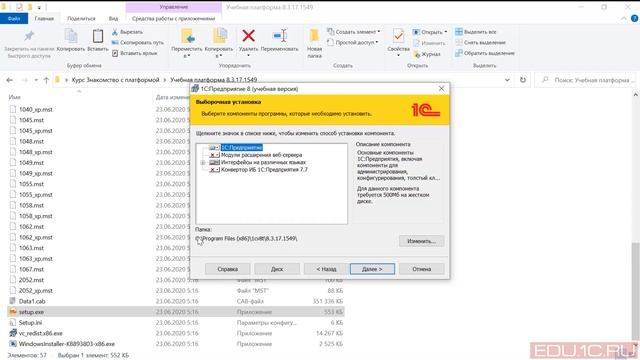Open Справка in the installer dialog

tap(227, 269)
